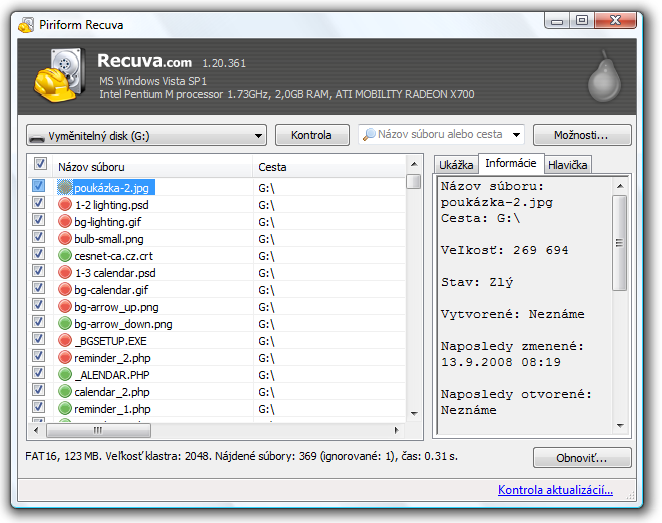Select the file bg-arrow_down.png

(x=123, y=324)
